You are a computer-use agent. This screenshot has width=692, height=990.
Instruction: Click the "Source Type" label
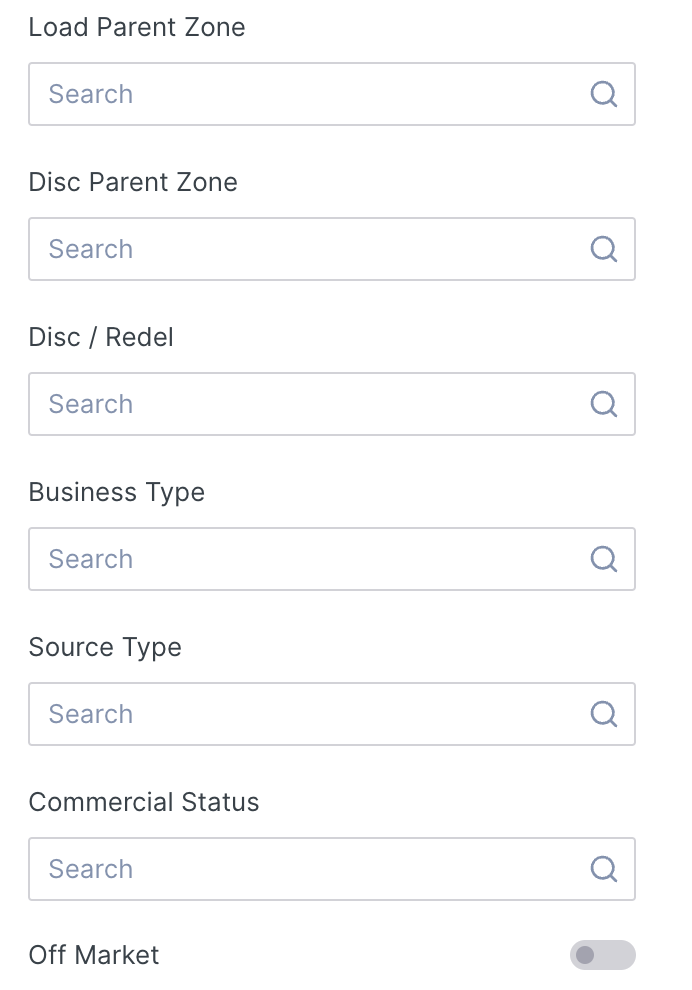coord(105,647)
